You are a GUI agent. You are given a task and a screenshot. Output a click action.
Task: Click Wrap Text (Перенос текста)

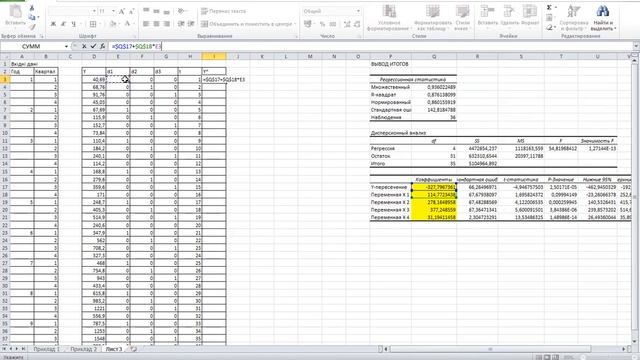(224, 11)
